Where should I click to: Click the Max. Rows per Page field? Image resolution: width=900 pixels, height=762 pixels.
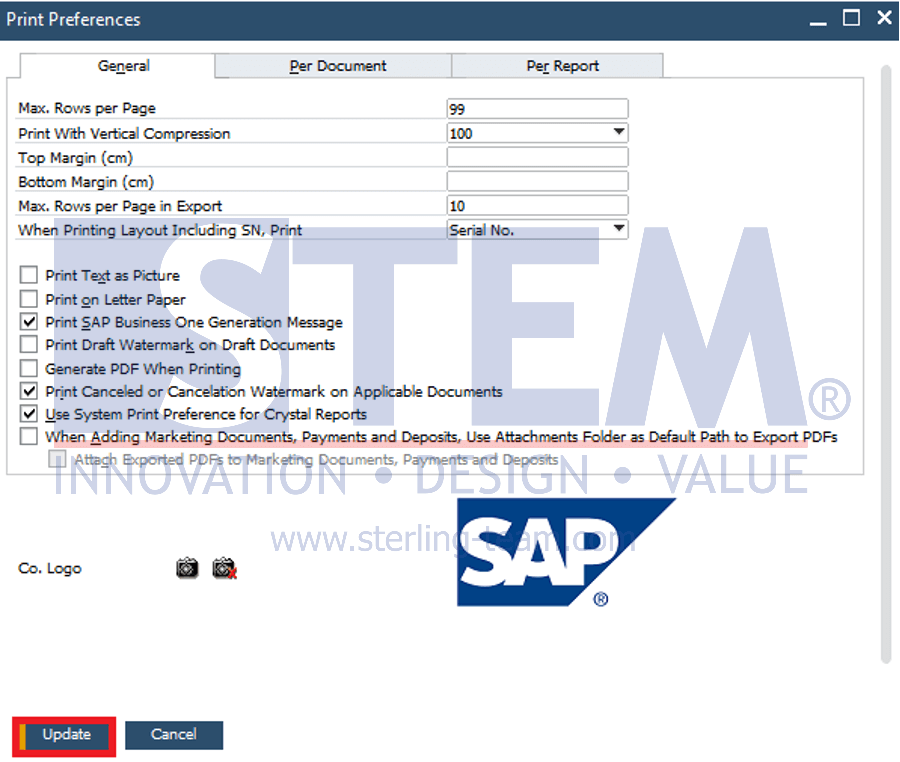tap(537, 108)
